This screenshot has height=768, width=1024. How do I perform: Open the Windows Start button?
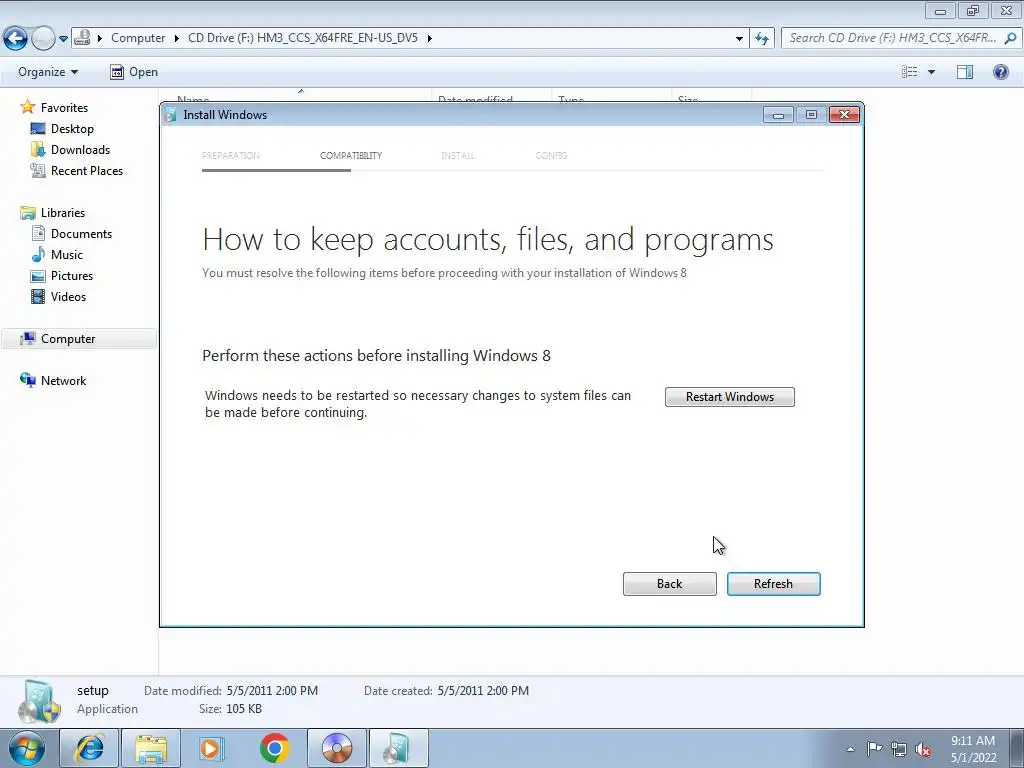(x=27, y=748)
